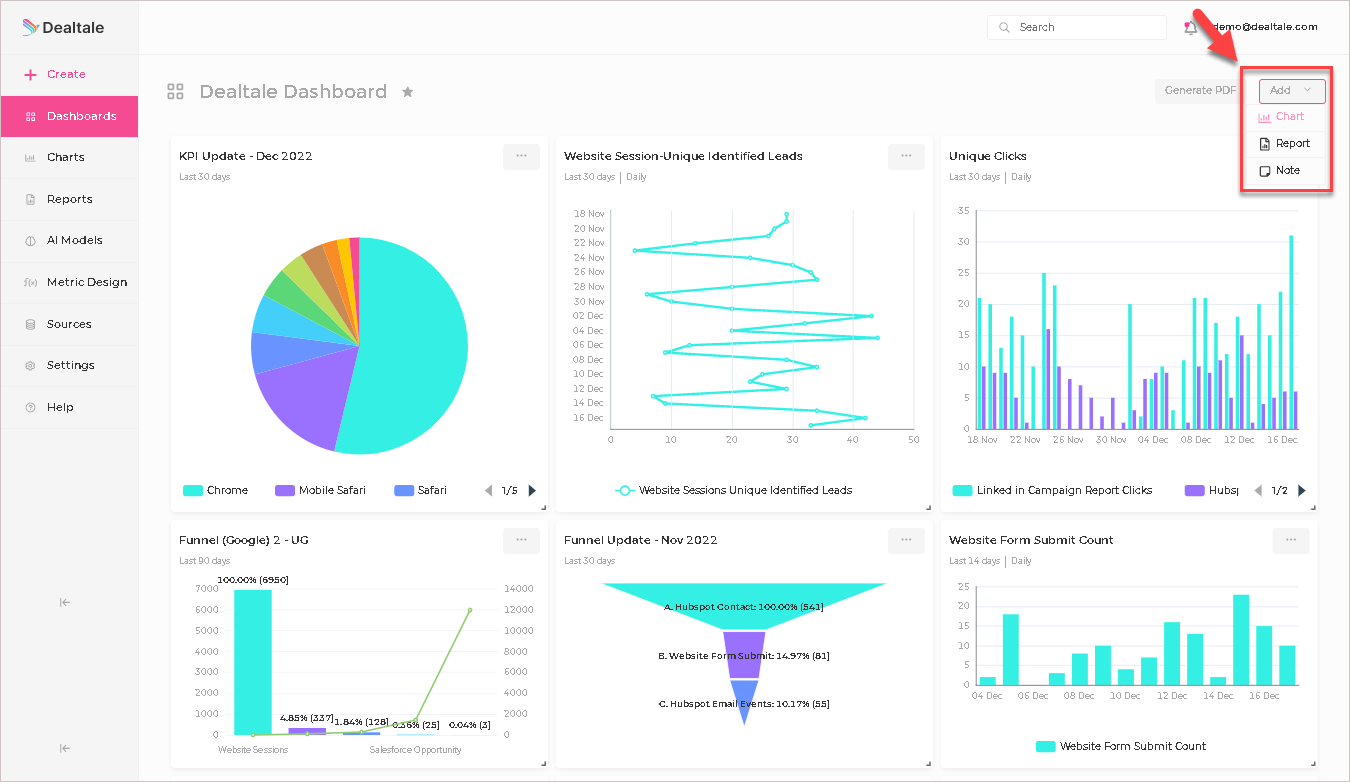
Task: Toggle the Chrome legend entry in pie chart
Action: pos(215,490)
